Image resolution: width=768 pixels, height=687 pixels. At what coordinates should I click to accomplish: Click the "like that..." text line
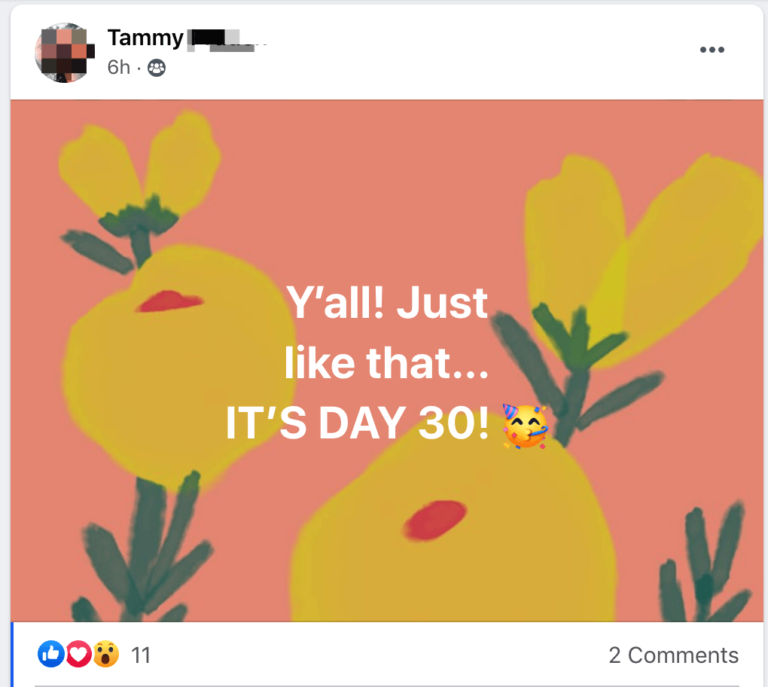386,365
